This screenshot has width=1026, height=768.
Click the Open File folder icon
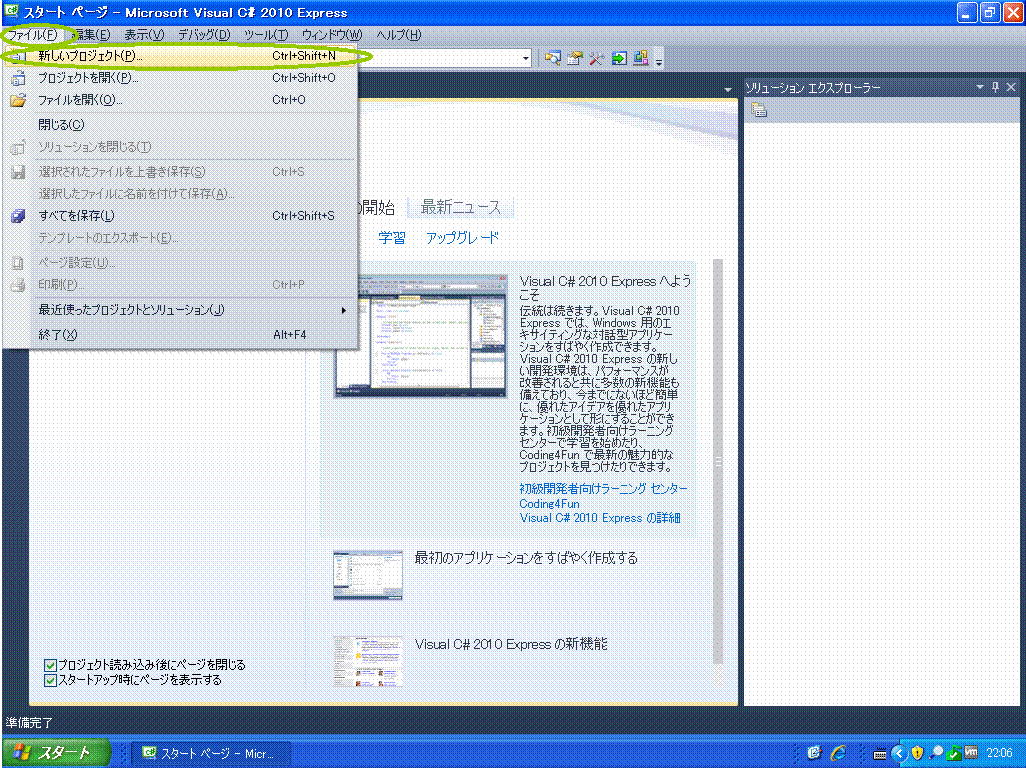[x=18, y=100]
